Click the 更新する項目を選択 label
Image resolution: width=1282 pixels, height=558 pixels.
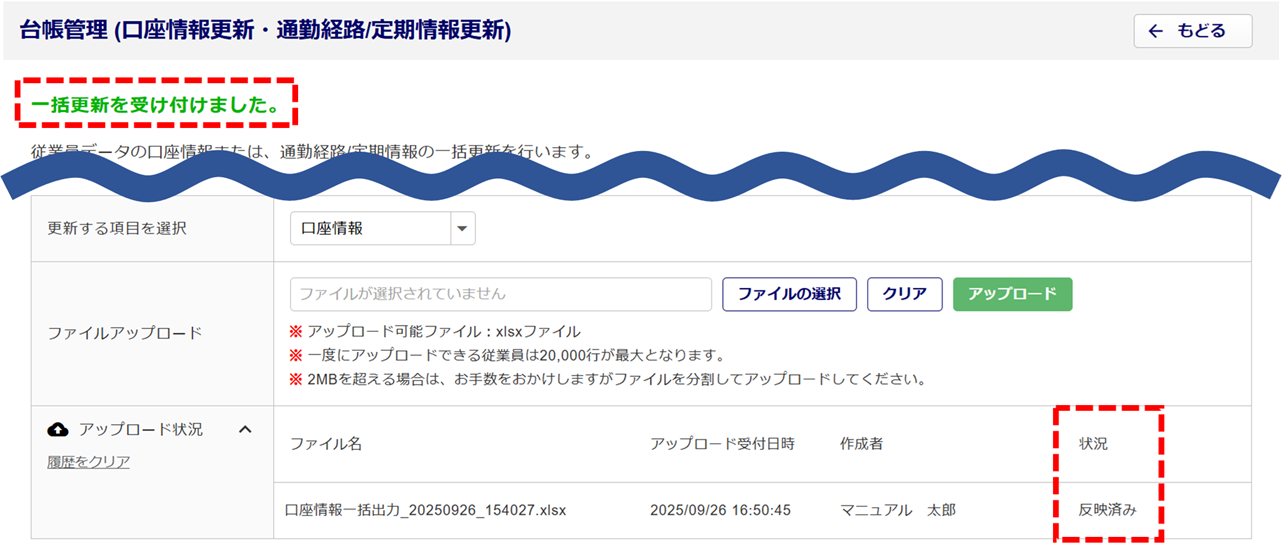click(x=117, y=228)
